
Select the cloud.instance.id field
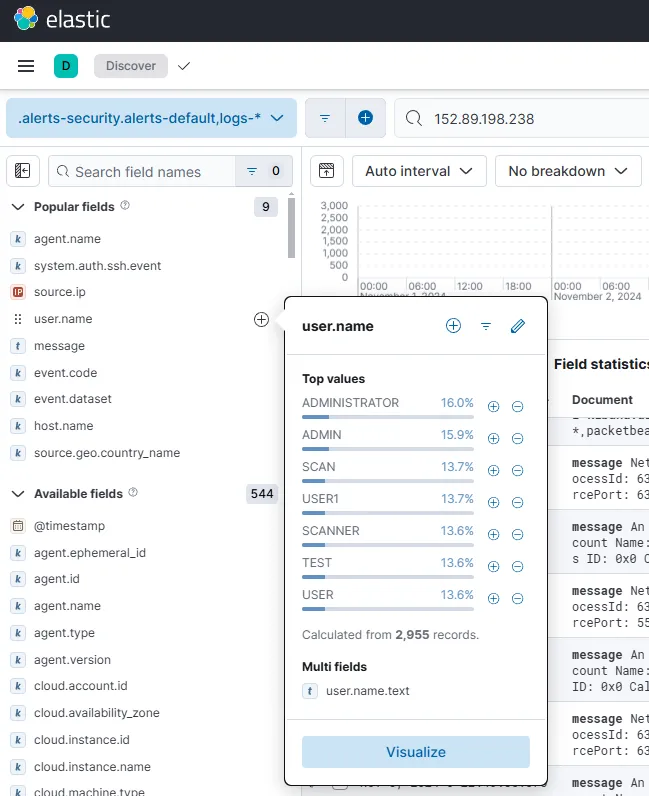(x=82, y=740)
